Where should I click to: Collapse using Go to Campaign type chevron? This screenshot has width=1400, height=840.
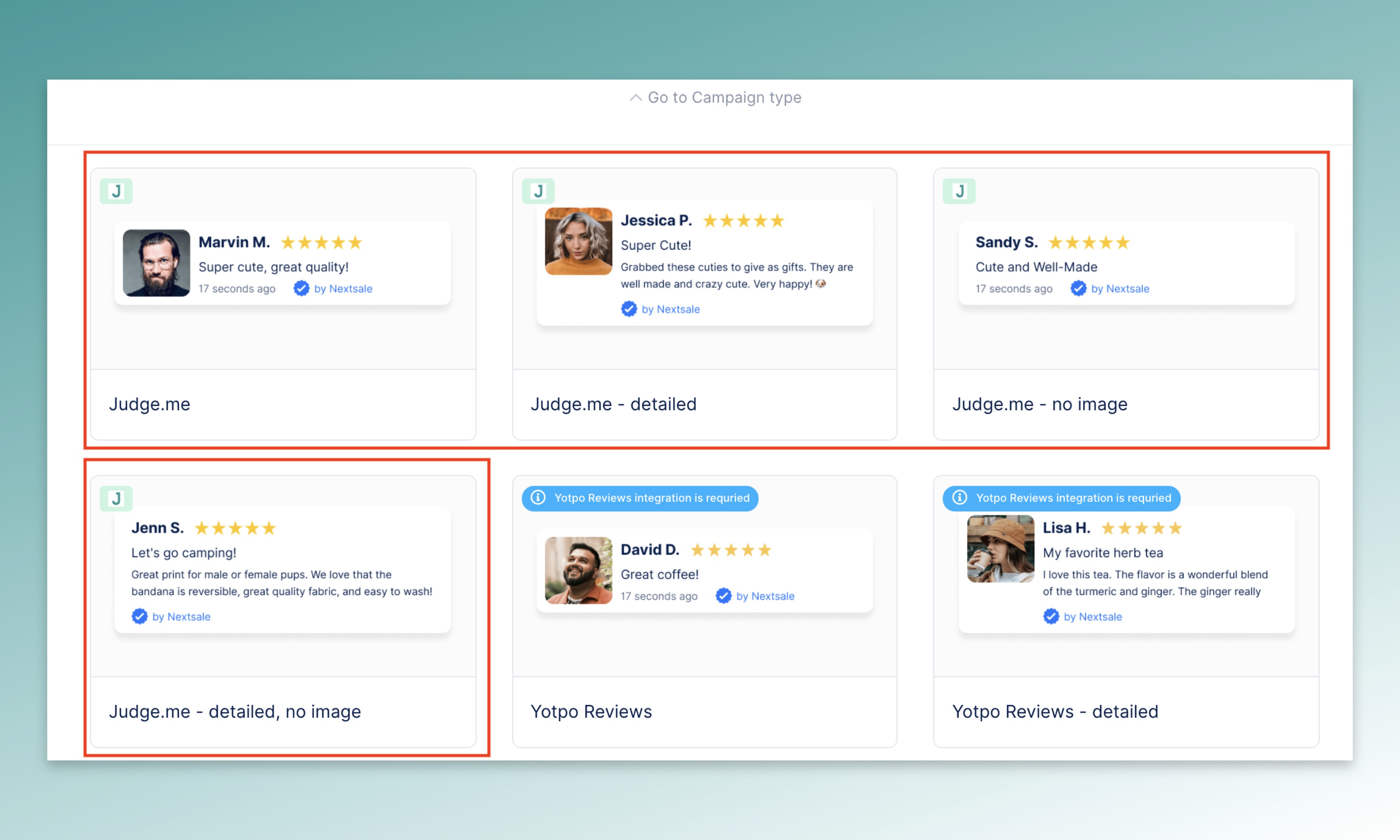[x=635, y=98]
